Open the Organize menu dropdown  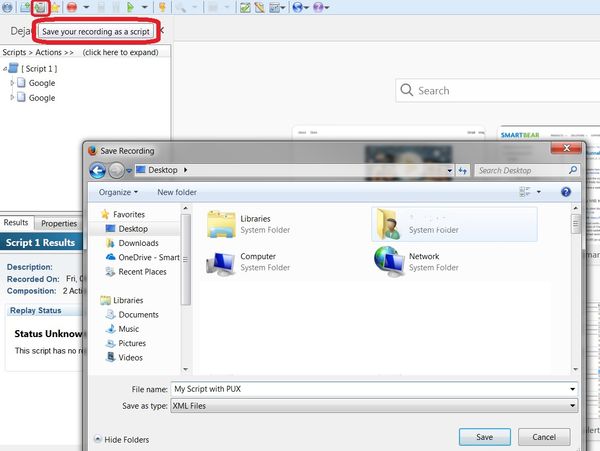120,192
